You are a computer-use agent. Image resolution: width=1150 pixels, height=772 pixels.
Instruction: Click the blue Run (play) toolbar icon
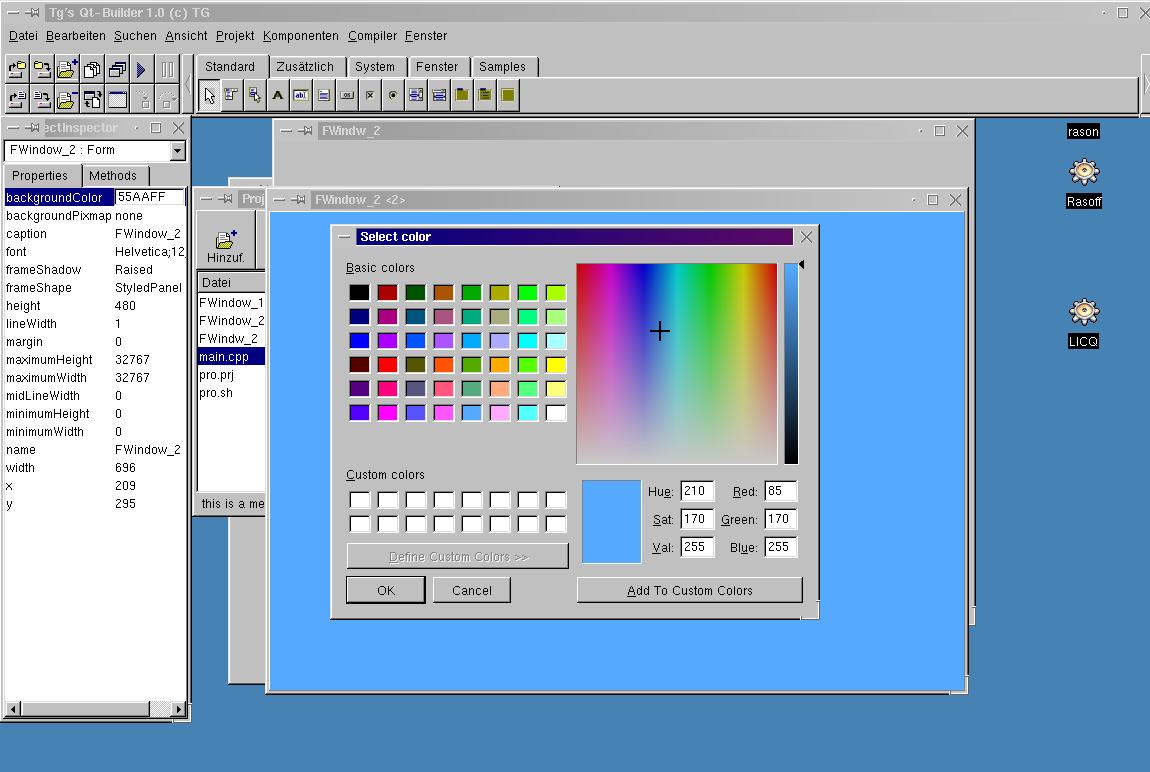pyautogui.click(x=141, y=70)
